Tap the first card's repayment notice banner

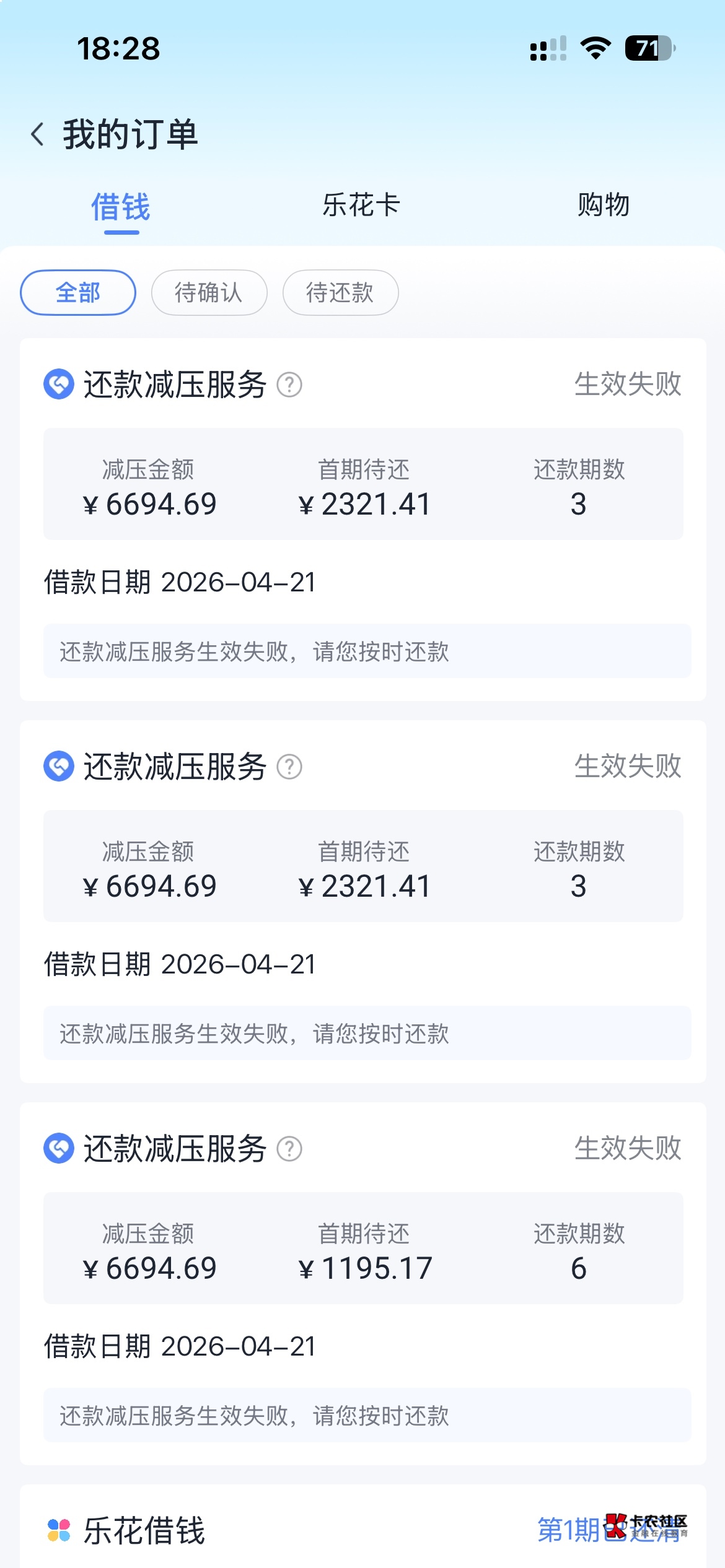(x=367, y=651)
